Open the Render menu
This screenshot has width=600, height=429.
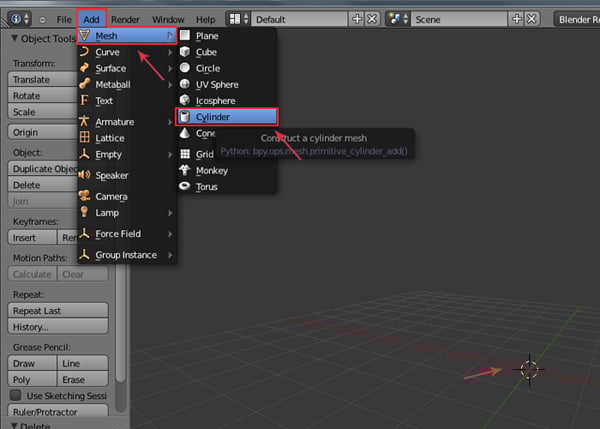[125, 19]
